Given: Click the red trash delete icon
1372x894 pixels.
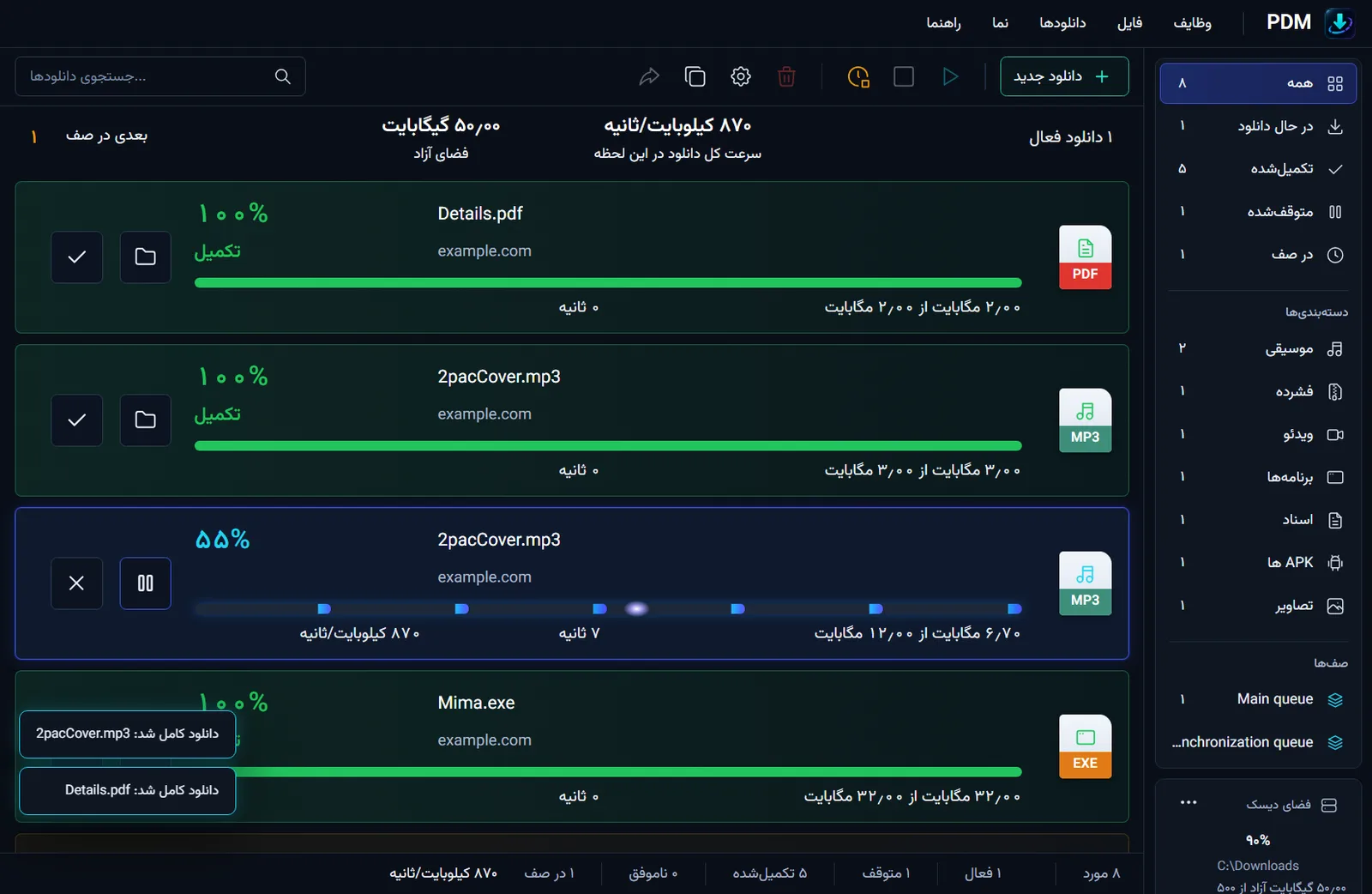Looking at the screenshot, I should pos(786,76).
